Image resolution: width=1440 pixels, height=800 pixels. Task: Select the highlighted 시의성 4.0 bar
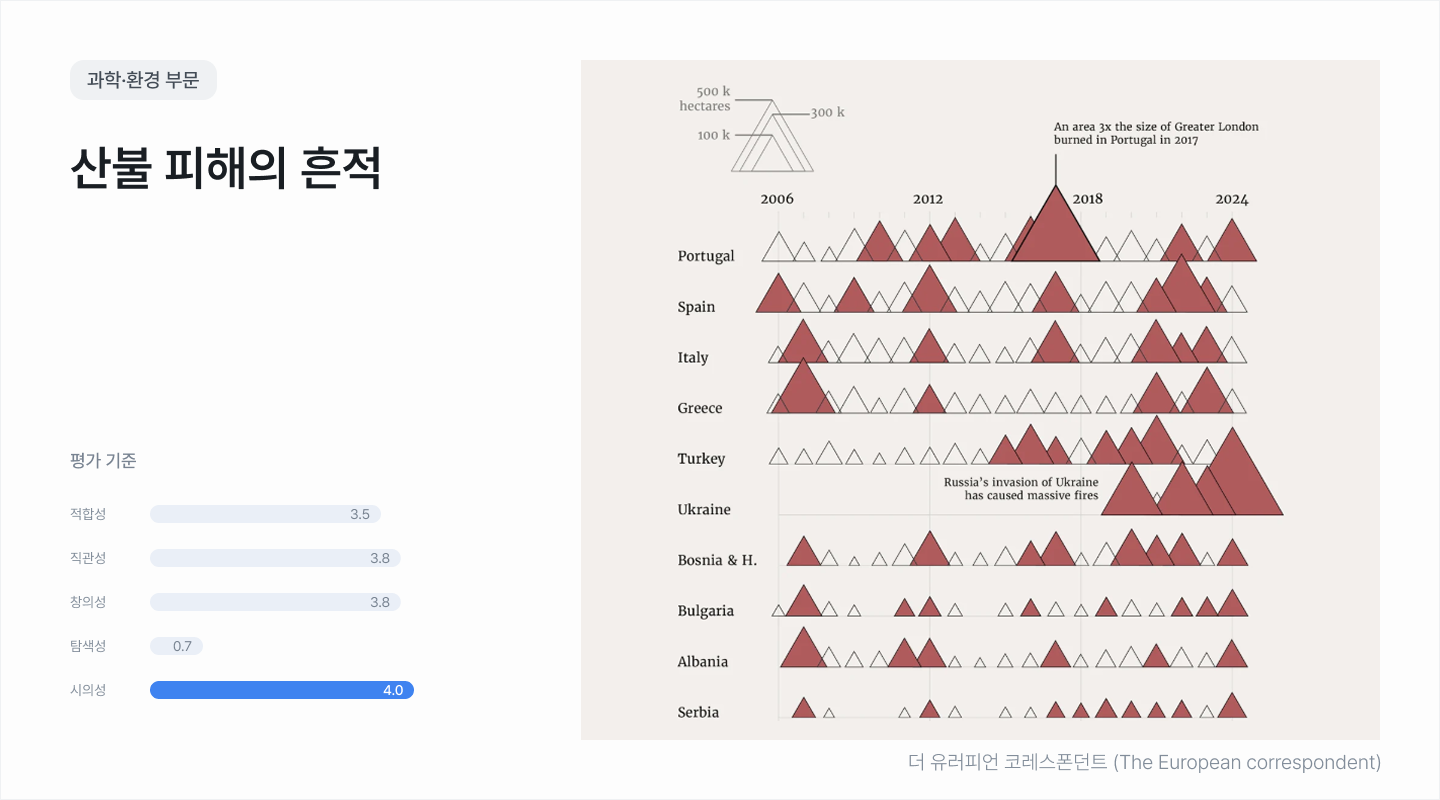tap(282, 690)
